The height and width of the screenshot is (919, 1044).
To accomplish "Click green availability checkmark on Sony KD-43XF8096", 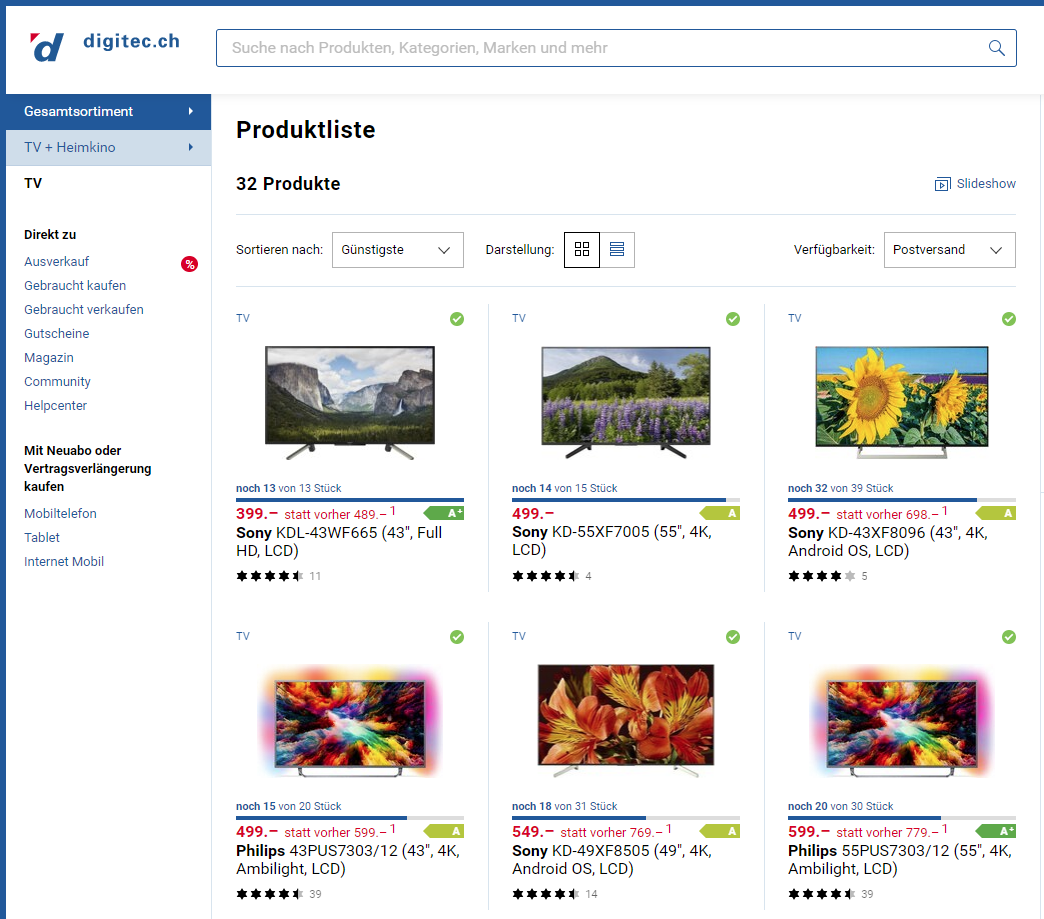I will tap(1009, 319).
